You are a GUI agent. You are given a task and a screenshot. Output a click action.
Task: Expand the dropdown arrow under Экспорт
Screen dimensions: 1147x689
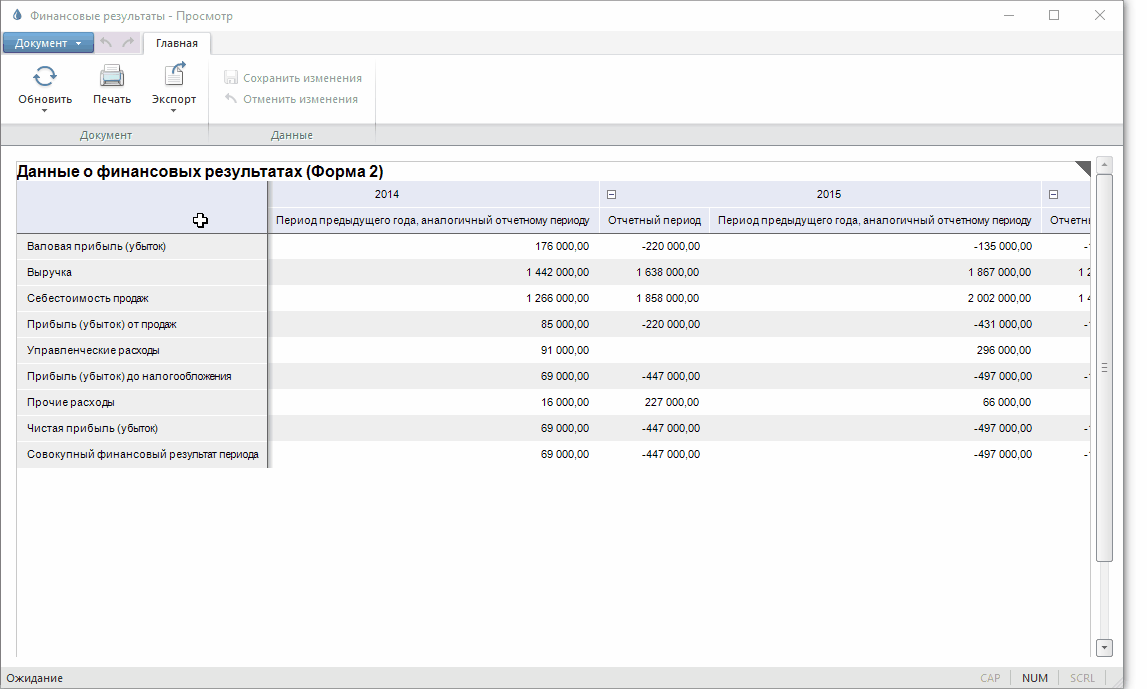coord(174,111)
